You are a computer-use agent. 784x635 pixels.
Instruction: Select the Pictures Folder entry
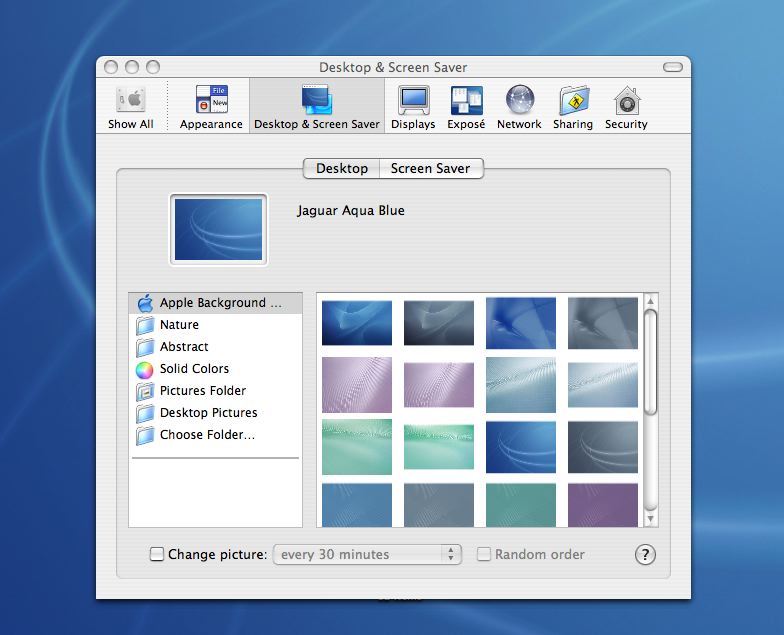click(x=216, y=391)
